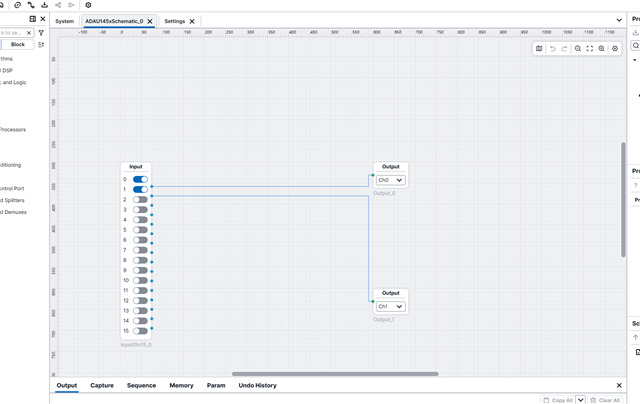
Task: Turn off Input channel 1 toggle
Action: pos(140,189)
